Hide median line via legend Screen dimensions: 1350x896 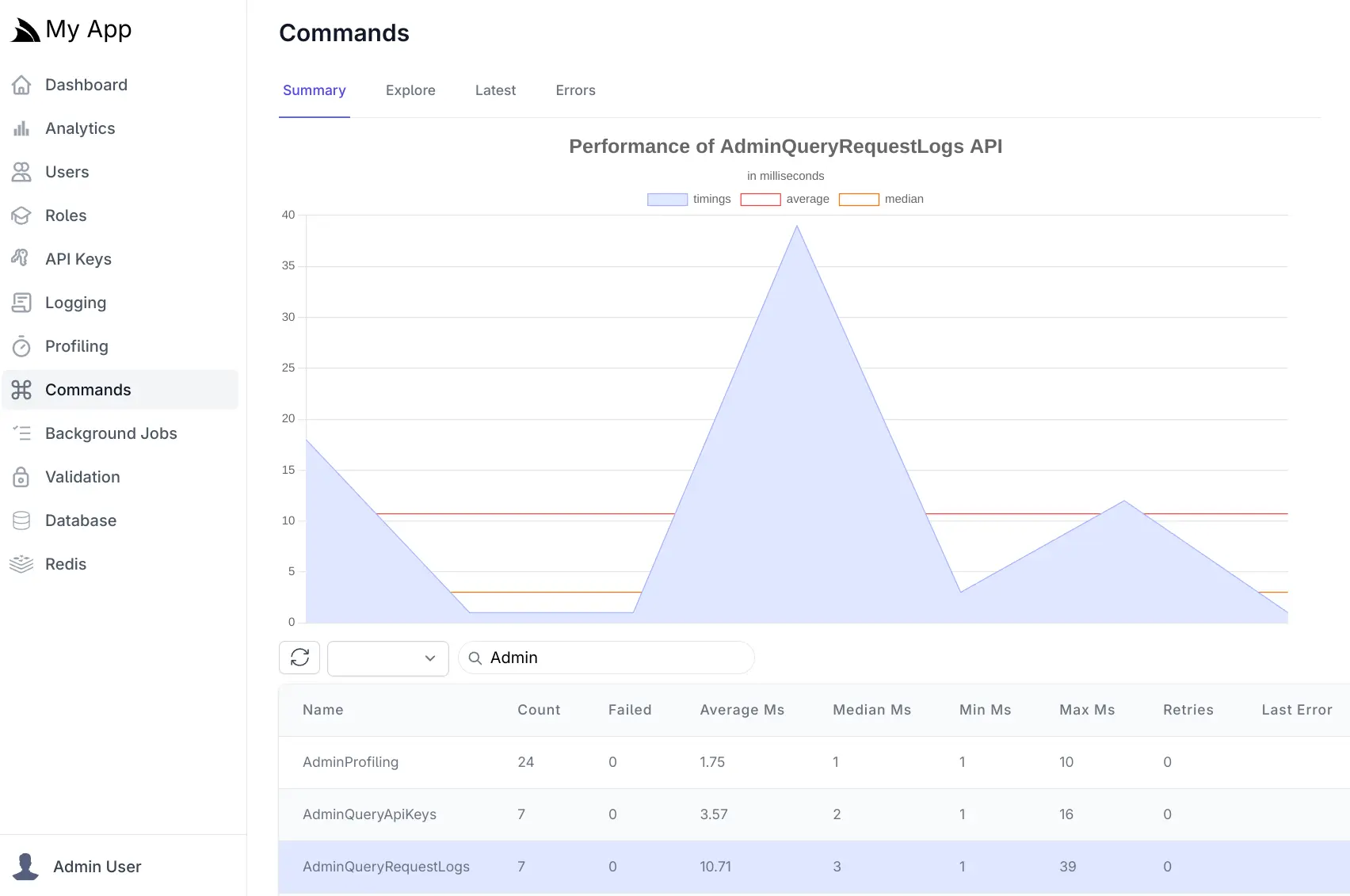point(881,200)
